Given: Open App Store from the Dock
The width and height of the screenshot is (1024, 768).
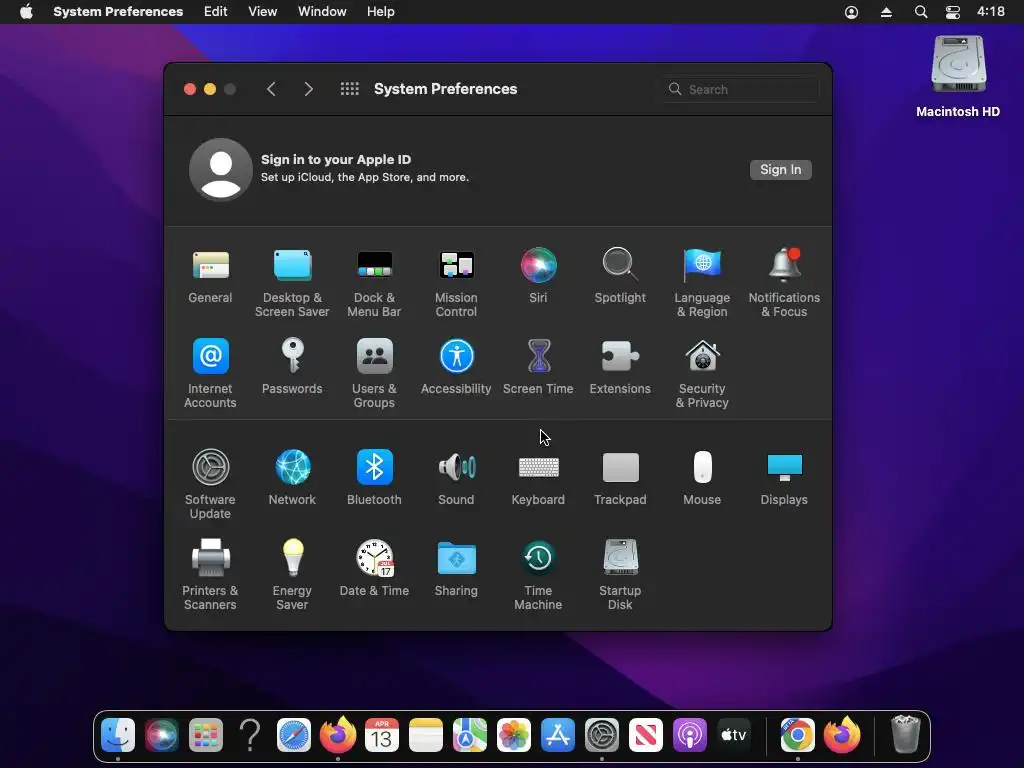Looking at the screenshot, I should (x=558, y=735).
